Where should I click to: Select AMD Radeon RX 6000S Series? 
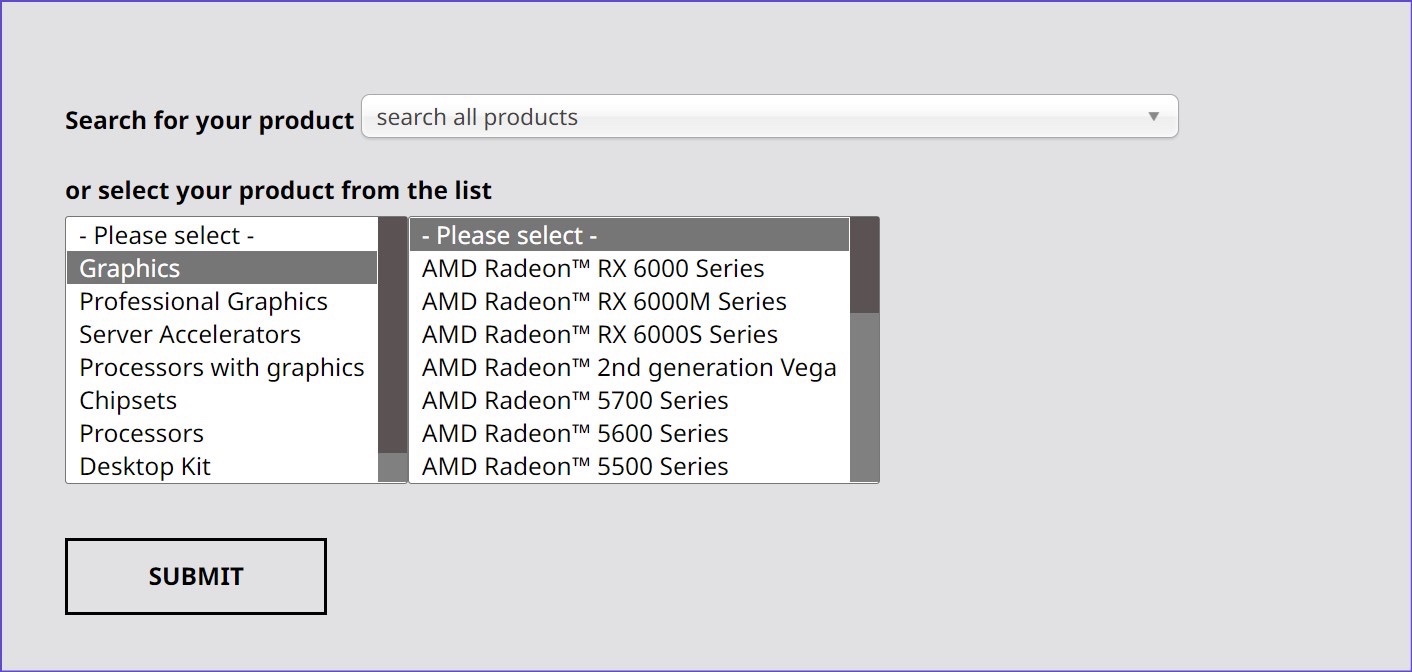coord(598,334)
